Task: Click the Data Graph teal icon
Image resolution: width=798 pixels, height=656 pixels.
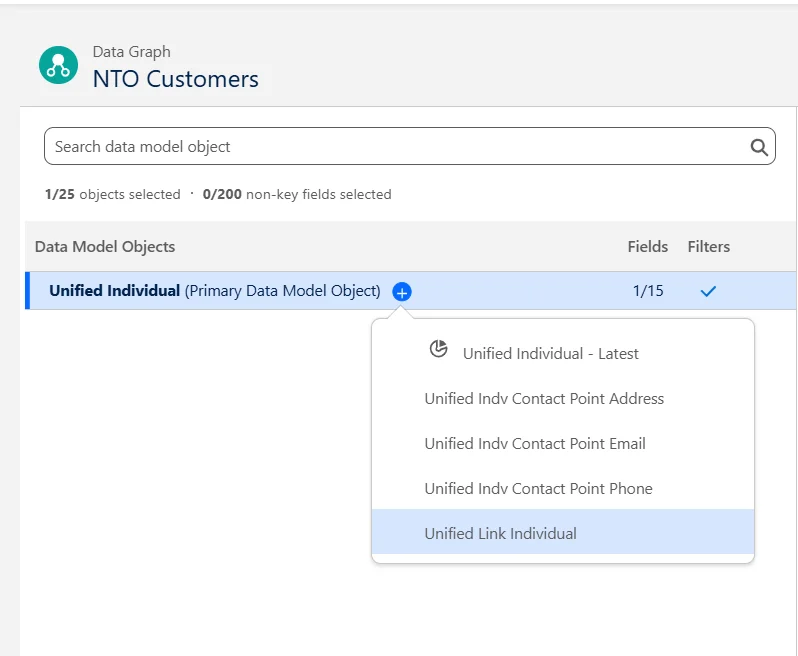Action: point(59,65)
